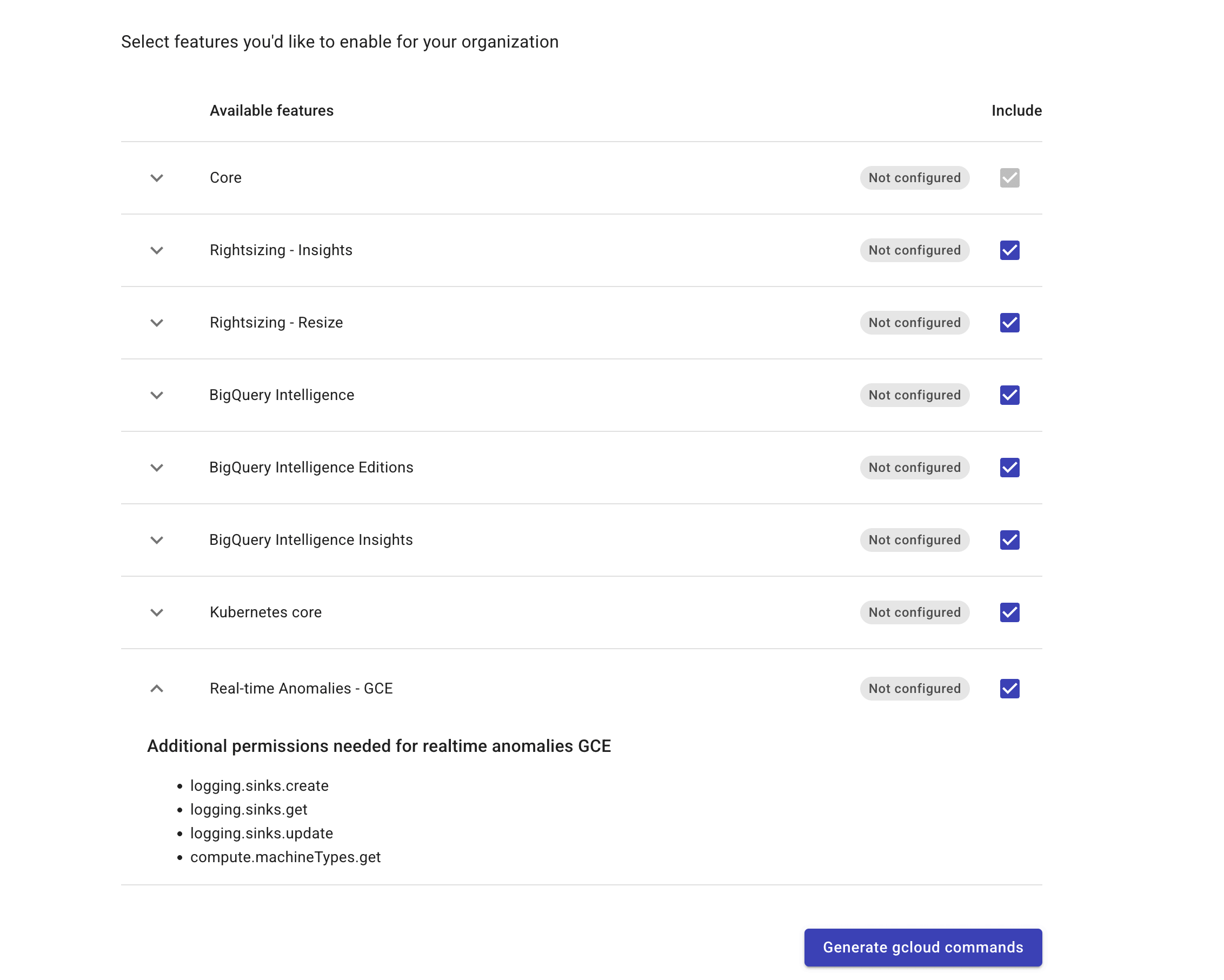Image resolution: width=1224 pixels, height=980 pixels.
Task: Expand Rightsizing - Resize details
Action: [x=157, y=323]
